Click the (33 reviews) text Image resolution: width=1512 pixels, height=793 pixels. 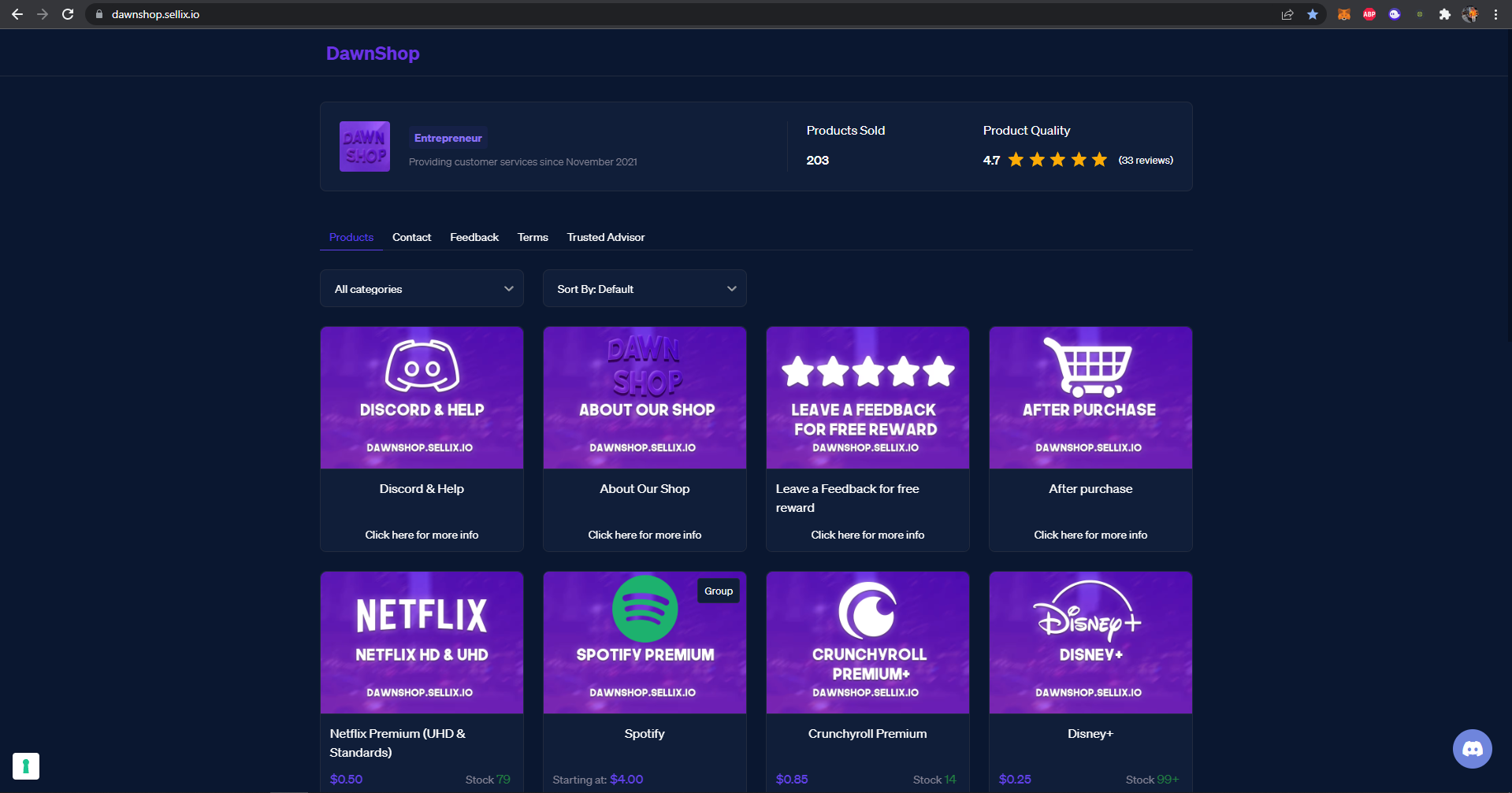[1146, 160]
